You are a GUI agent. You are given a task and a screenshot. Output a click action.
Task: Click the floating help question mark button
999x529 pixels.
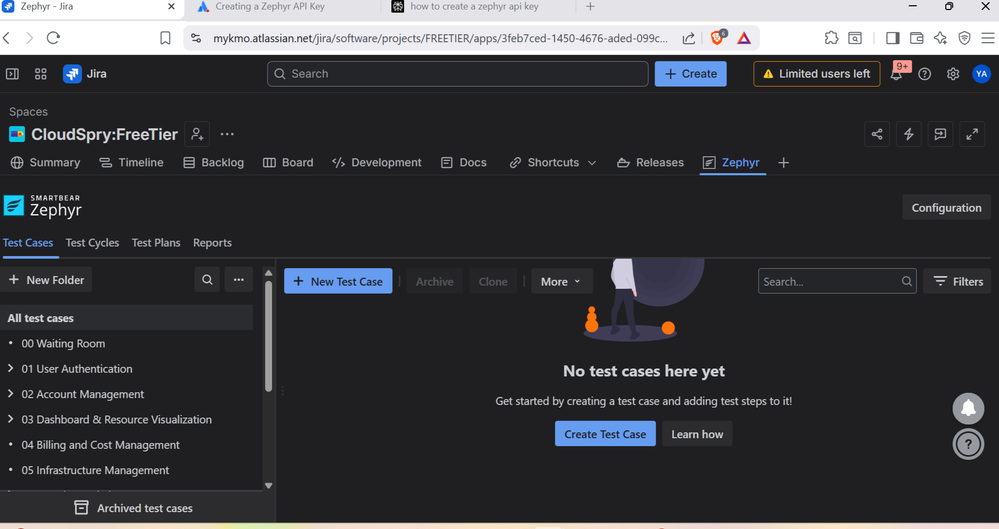968,444
